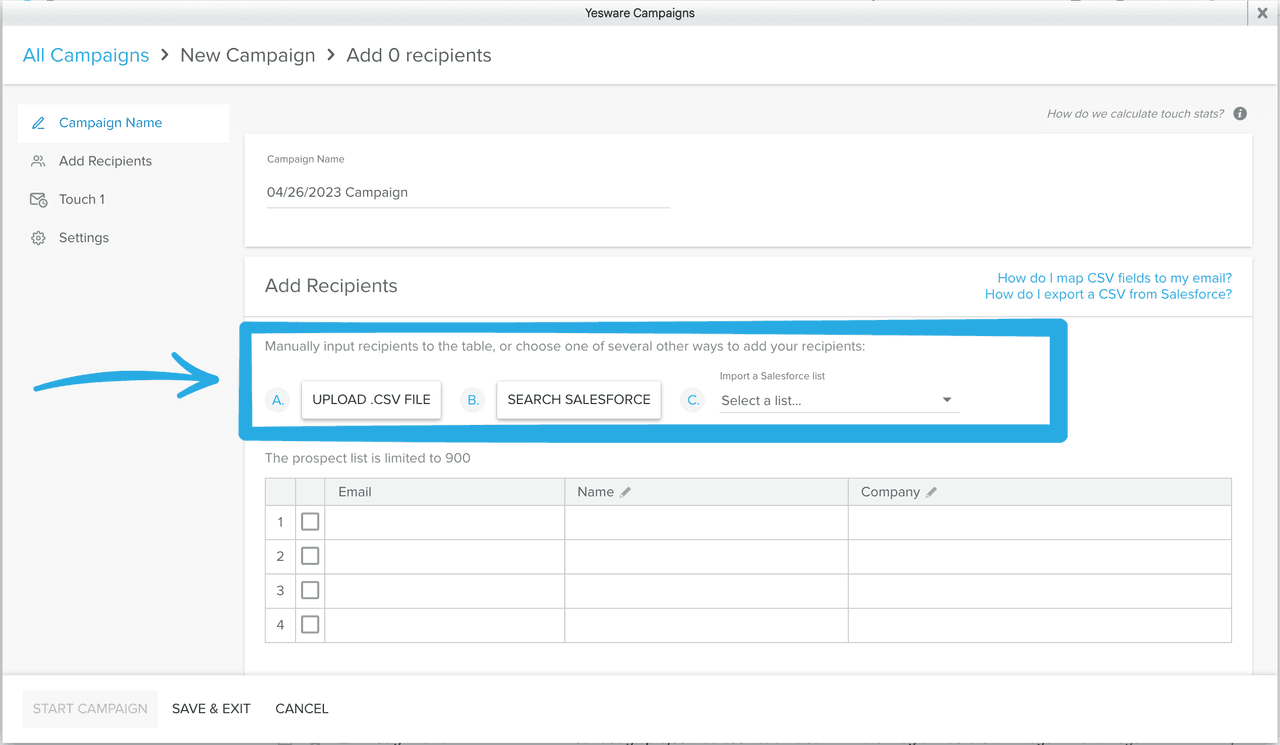Click New Campaign breadcrumb

(x=247, y=55)
